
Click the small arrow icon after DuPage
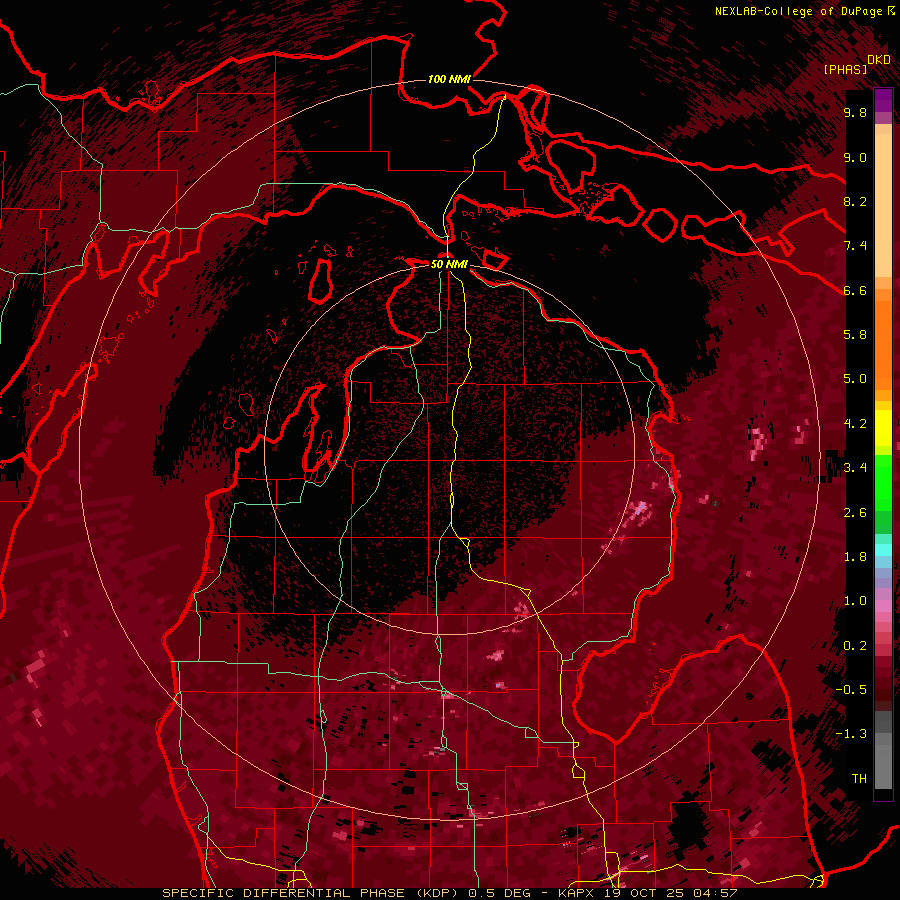(x=890, y=10)
